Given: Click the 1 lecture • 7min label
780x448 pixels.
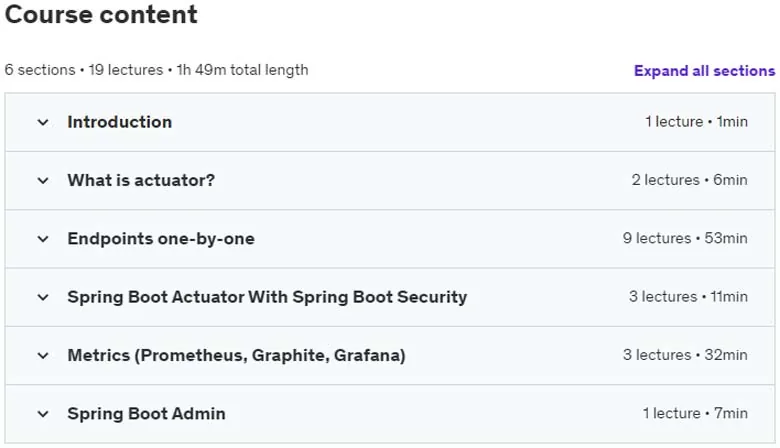Looking at the screenshot, I should pyautogui.click(x=695, y=413).
